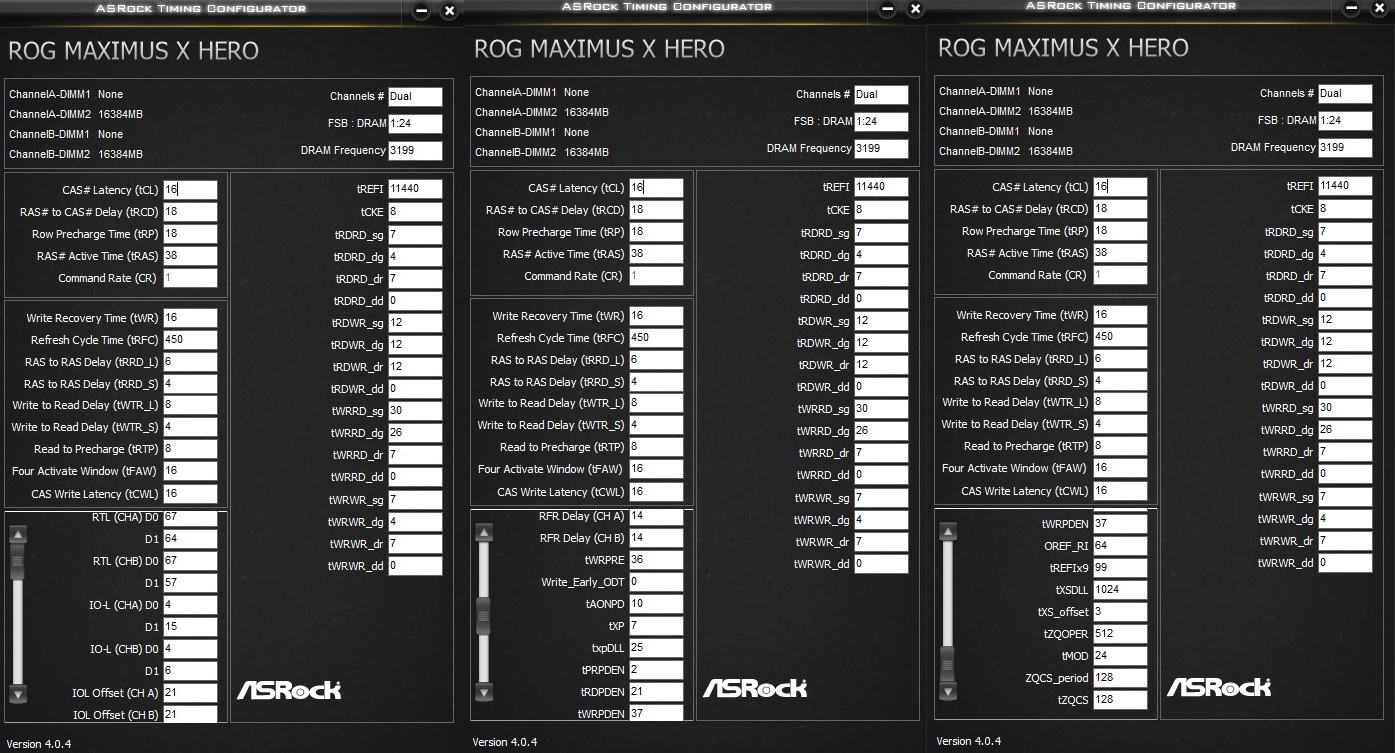Viewport: 1395px width, 753px height.
Task: Click the scroll thumb beside the tZQOPER list
Action: coord(948,662)
